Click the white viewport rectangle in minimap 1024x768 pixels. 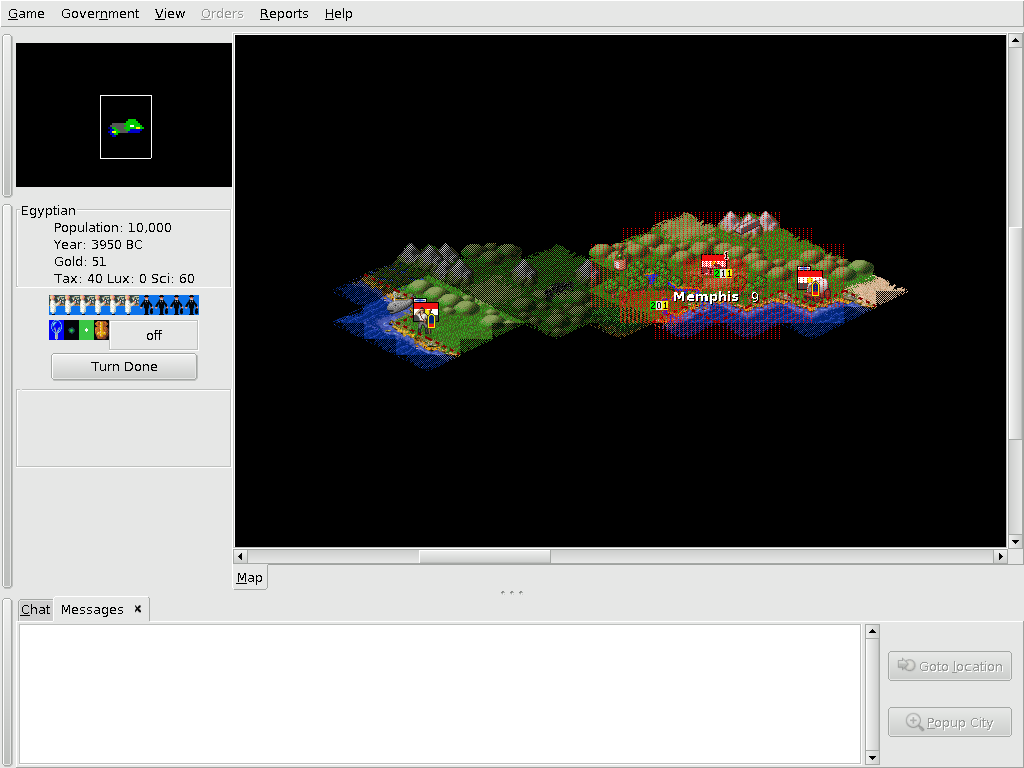coord(126,127)
